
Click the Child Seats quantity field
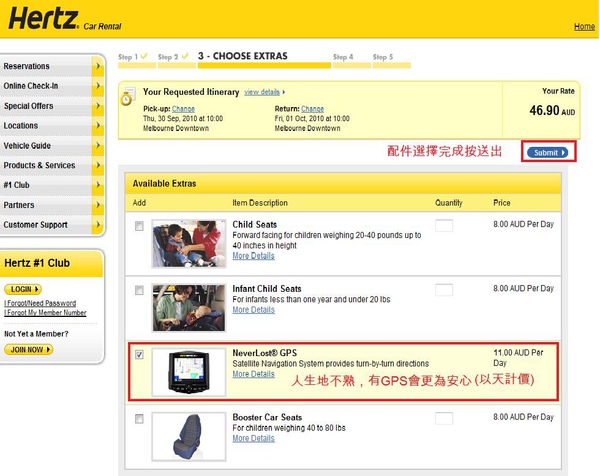444,226
